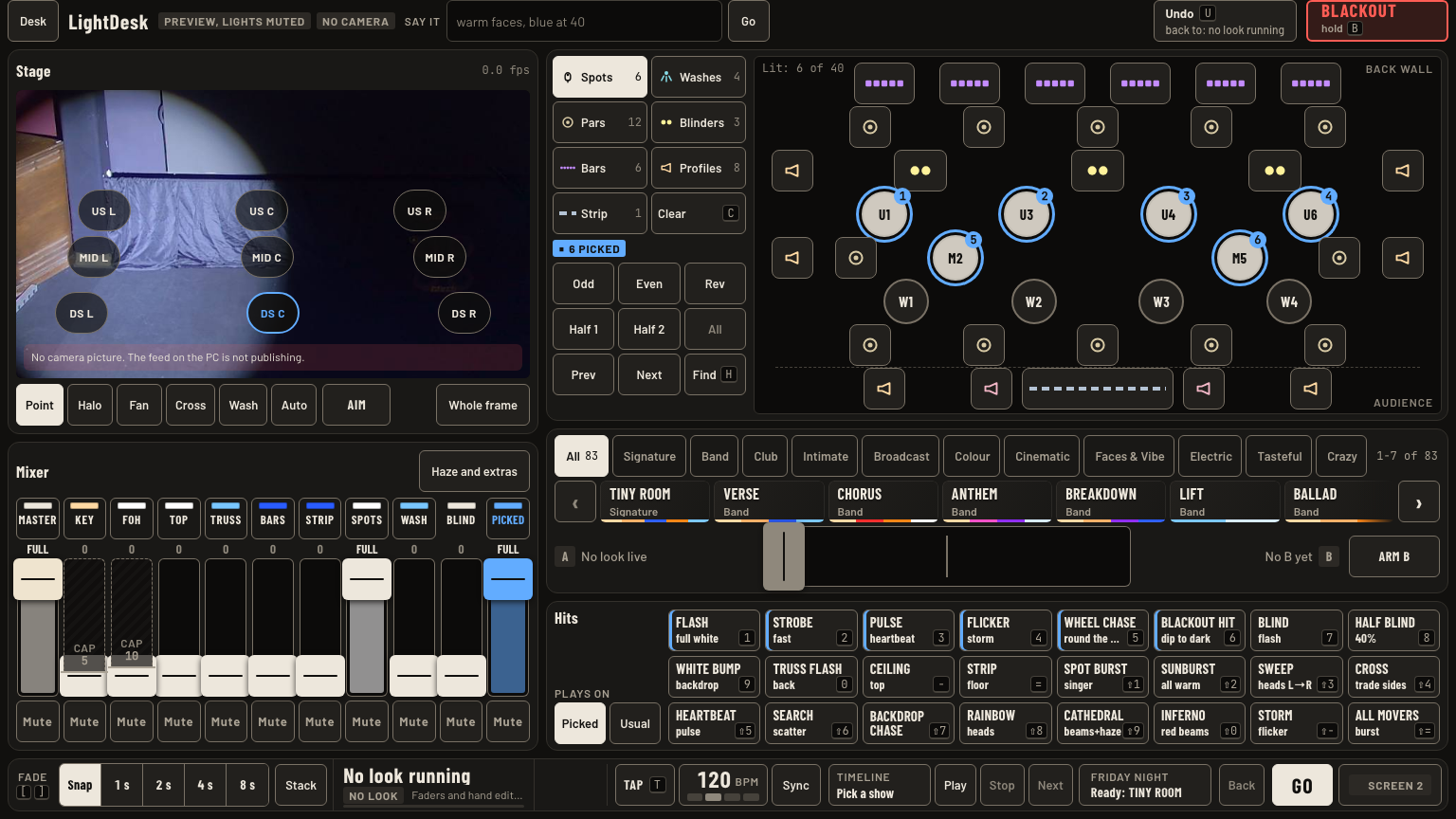Go to the previous page of looks

pyautogui.click(x=575, y=503)
